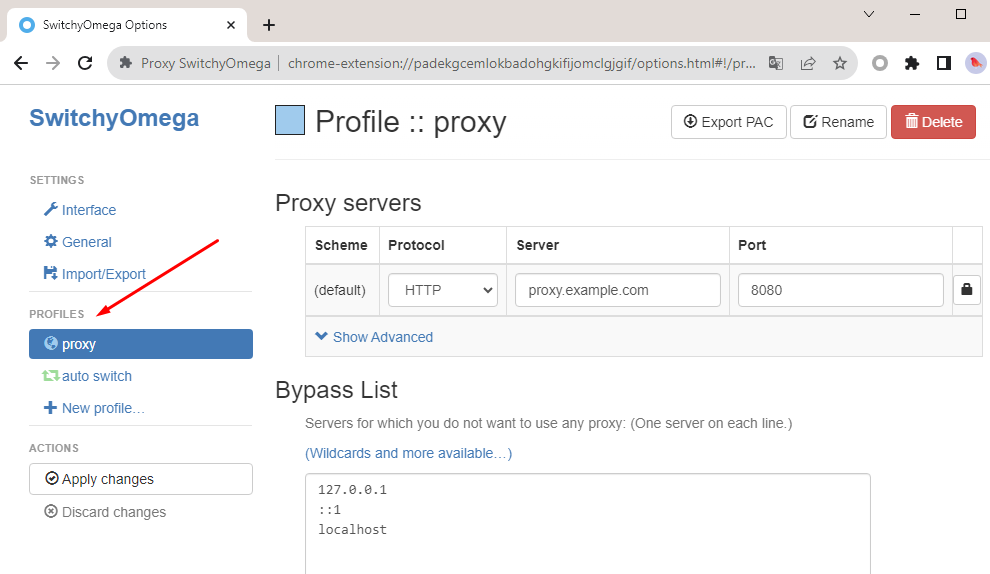Image resolution: width=990 pixels, height=574 pixels.
Task: Open the HTTP protocol dropdown
Action: (x=442, y=290)
